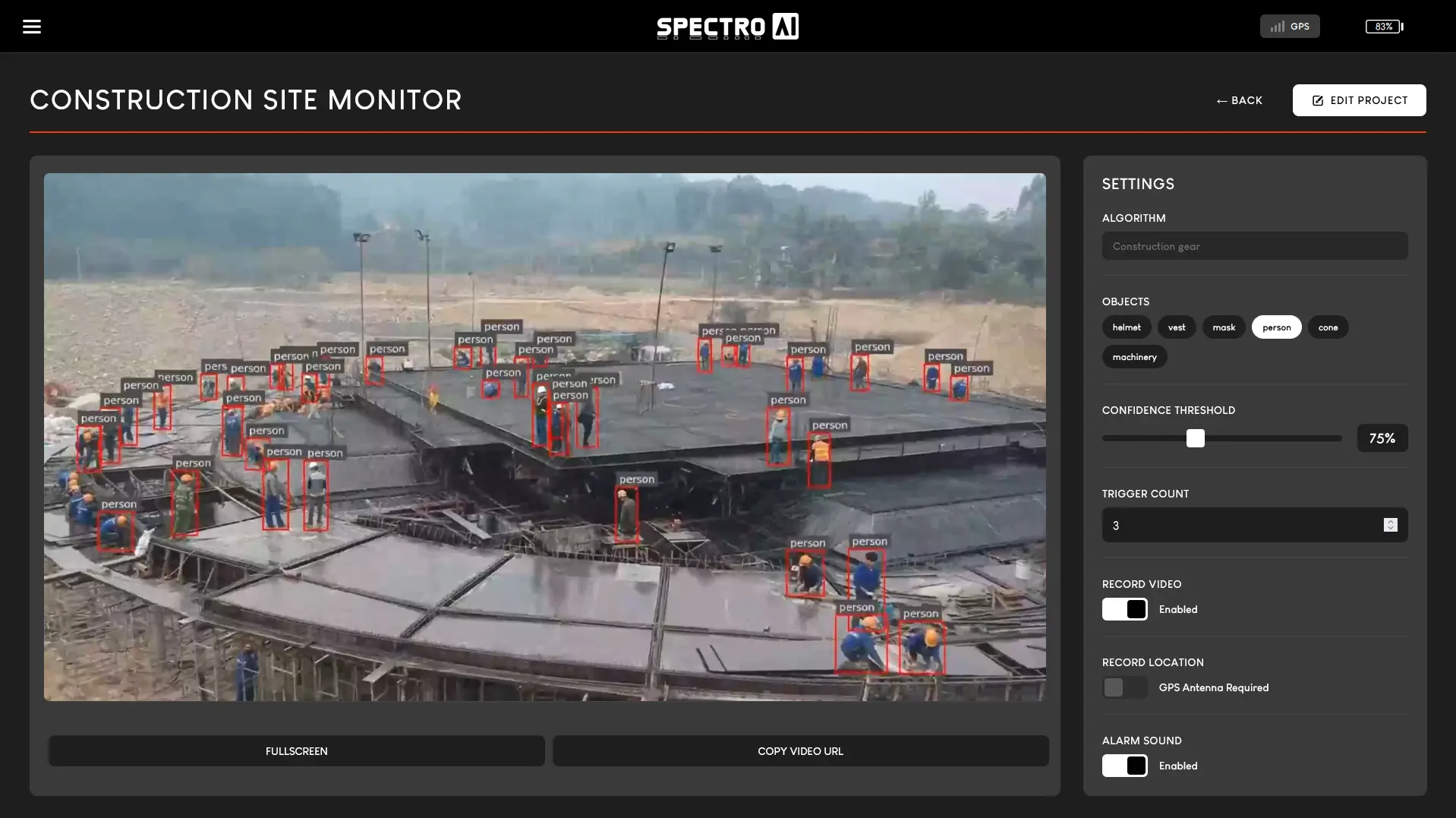Select the vest detection object
This screenshot has height=818, width=1456.
point(1176,327)
